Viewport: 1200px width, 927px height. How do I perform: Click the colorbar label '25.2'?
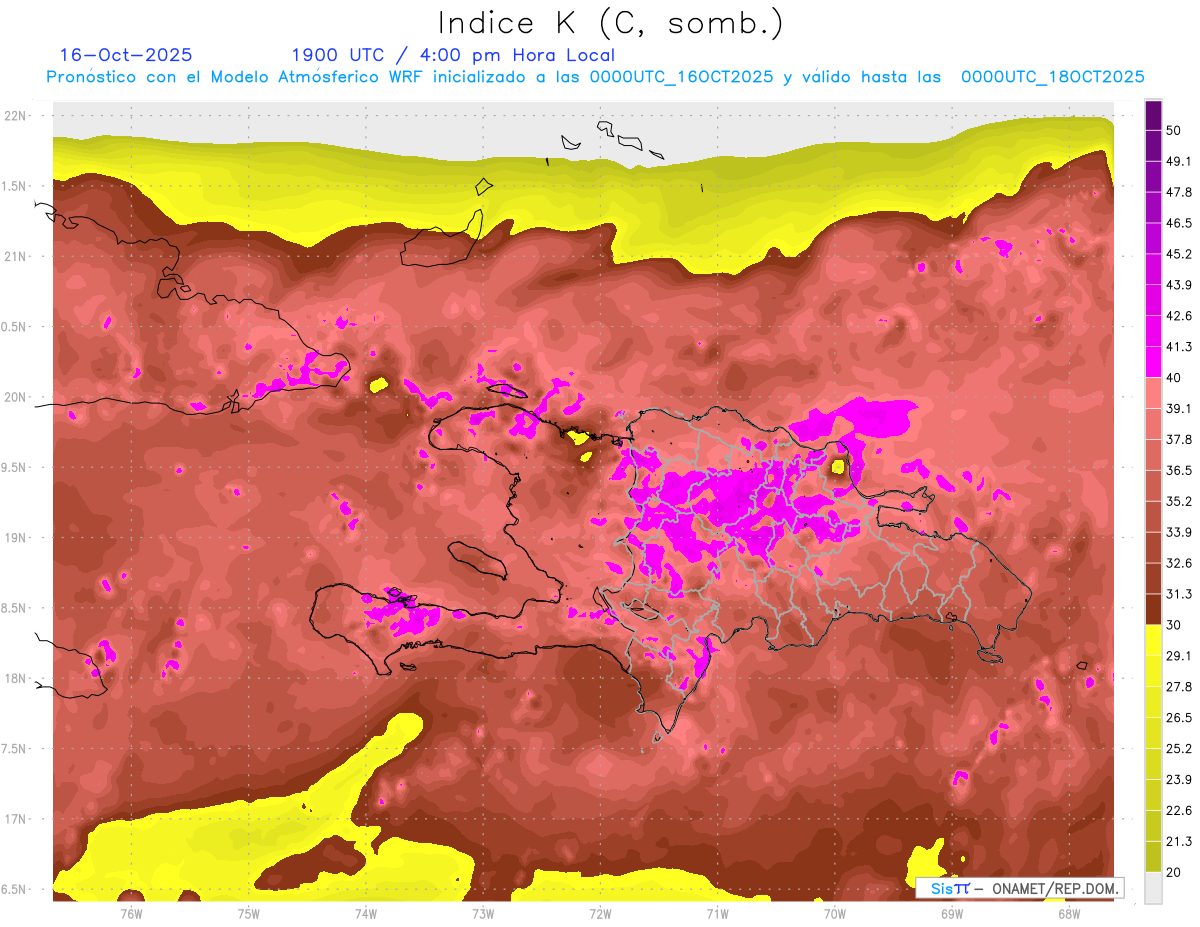[1179, 749]
